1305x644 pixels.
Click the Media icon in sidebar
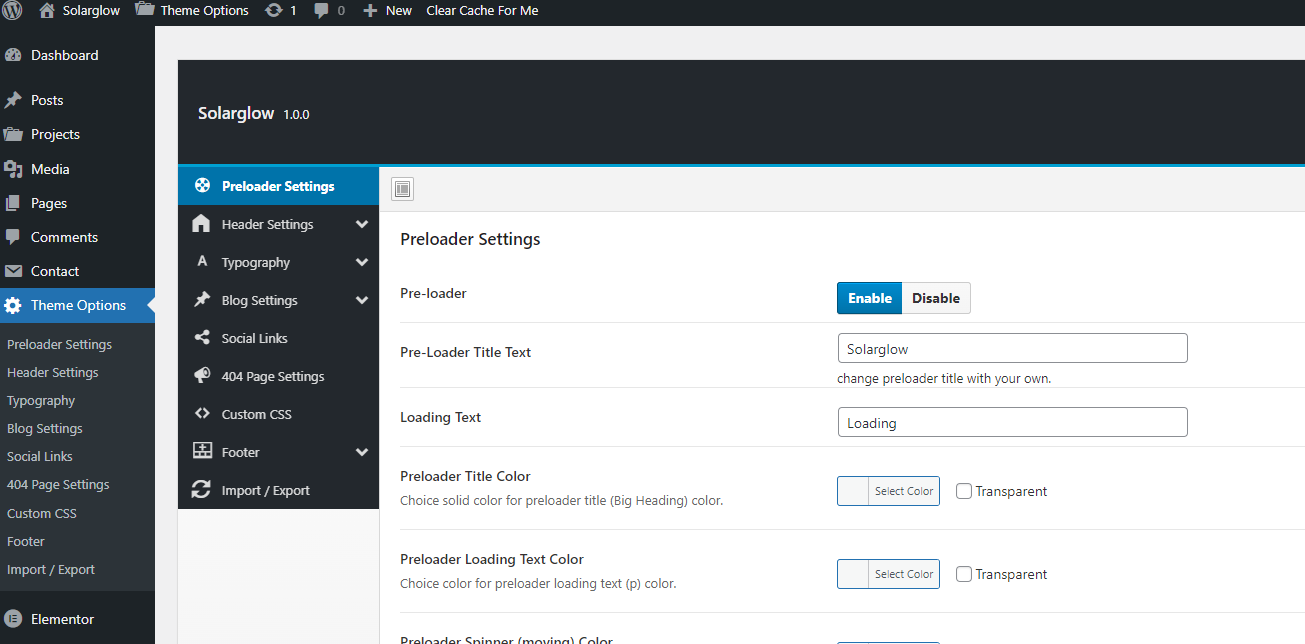coord(13,169)
